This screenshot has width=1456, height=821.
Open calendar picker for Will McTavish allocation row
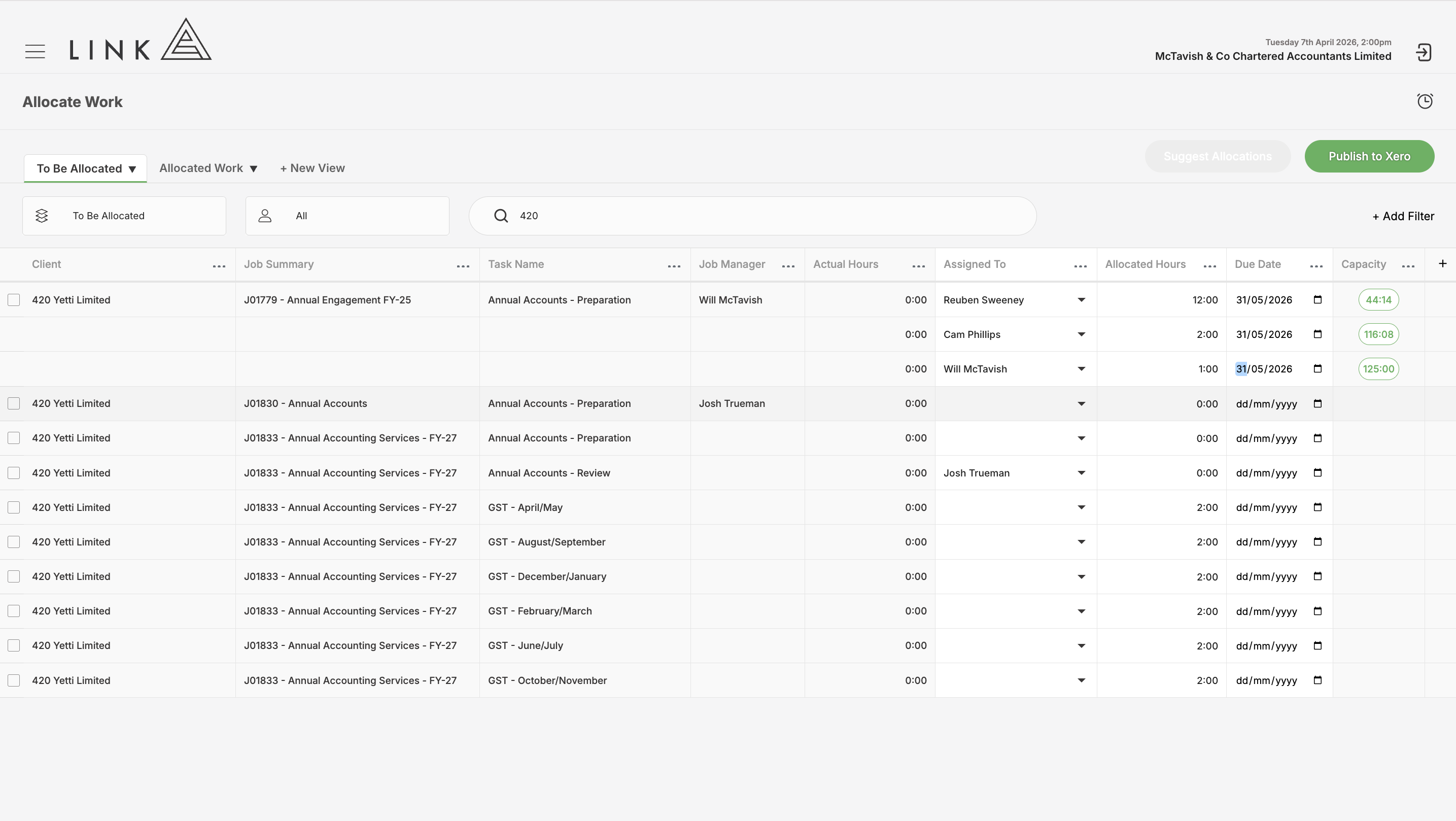coord(1318,369)
